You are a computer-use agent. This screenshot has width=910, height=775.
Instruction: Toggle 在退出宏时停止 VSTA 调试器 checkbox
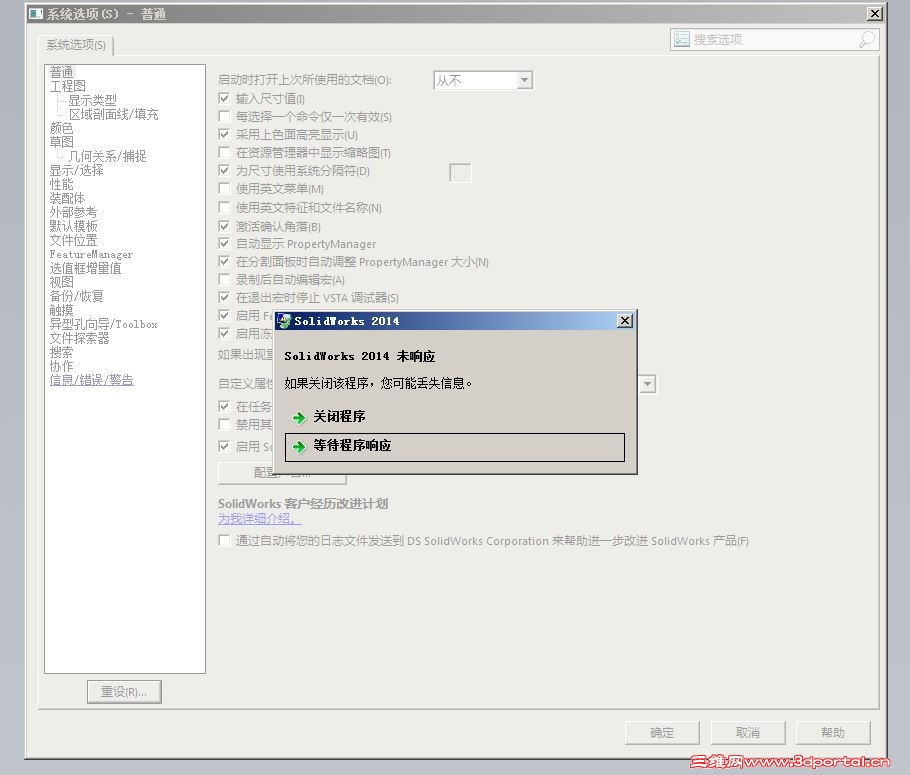point(224,297)
